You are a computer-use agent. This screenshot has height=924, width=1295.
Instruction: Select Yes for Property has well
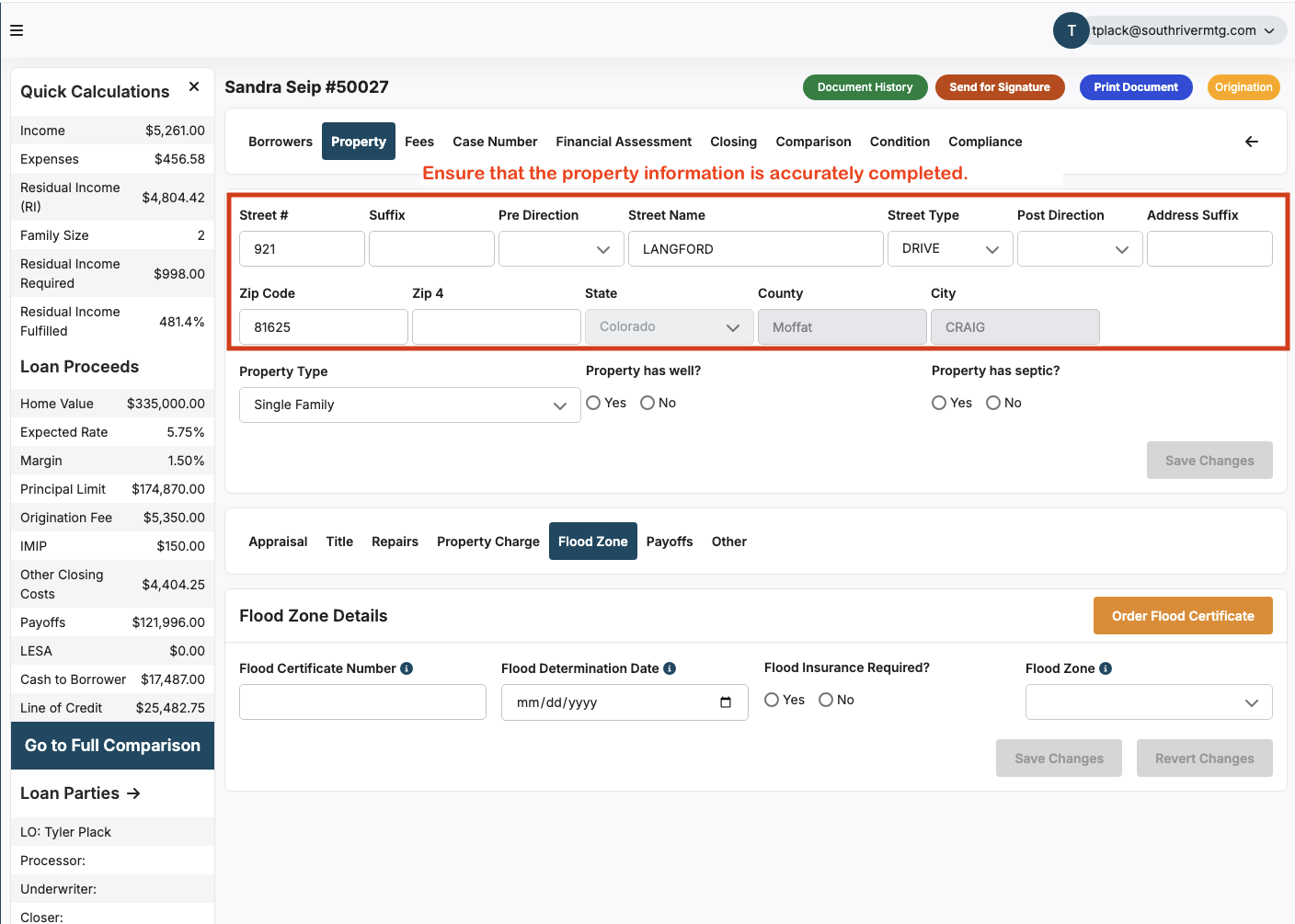coord(594,403)
